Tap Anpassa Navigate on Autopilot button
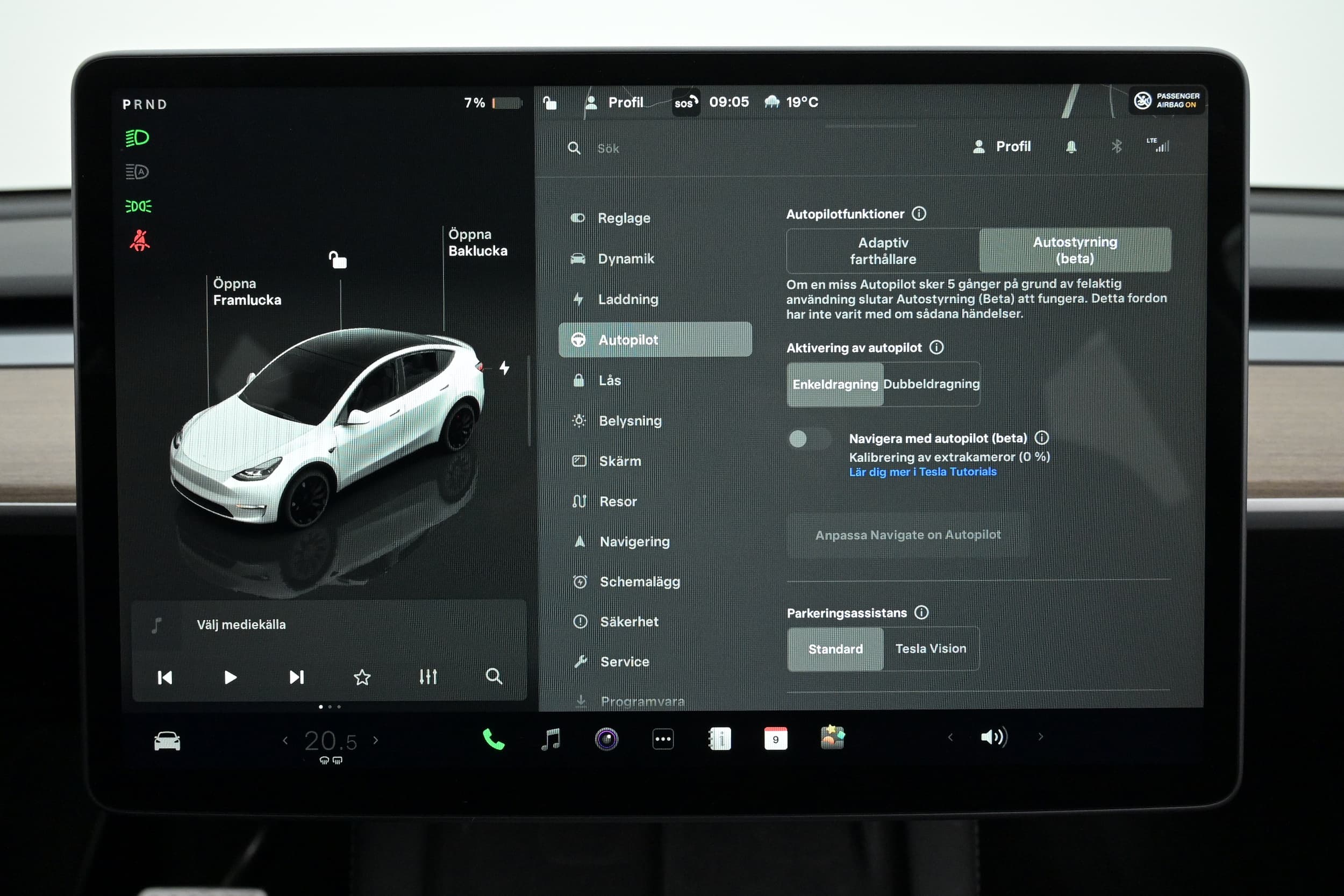Screen dimensions: 1344x896 click(908, 535)
